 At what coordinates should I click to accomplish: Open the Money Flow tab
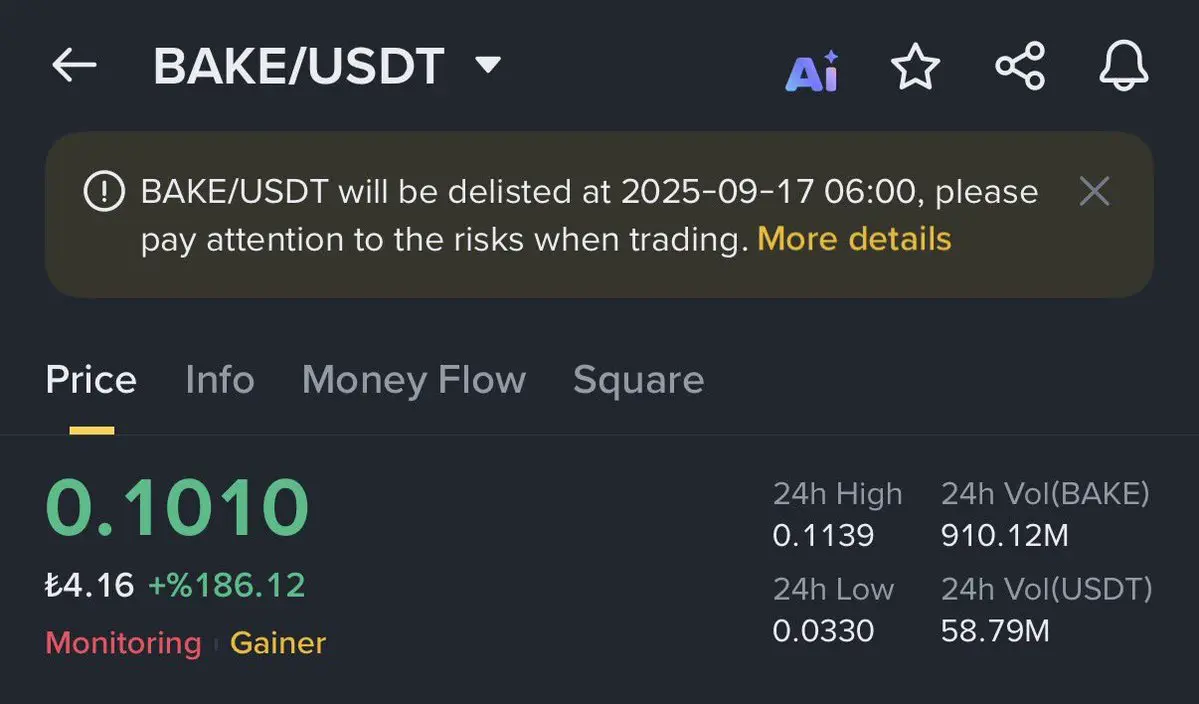pyautogui.click(x=414, y=381)
